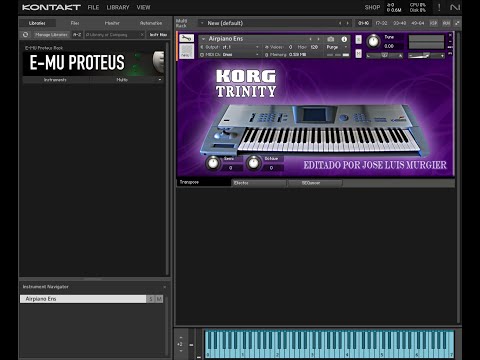Viewport: 480px width, 360px height.
Task: Click the Max voices value 120
Action: [x=314, y=47]
